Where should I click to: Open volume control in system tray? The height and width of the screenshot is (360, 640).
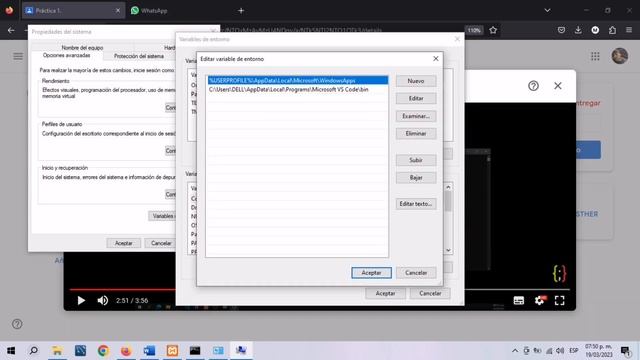click(560, 351)
